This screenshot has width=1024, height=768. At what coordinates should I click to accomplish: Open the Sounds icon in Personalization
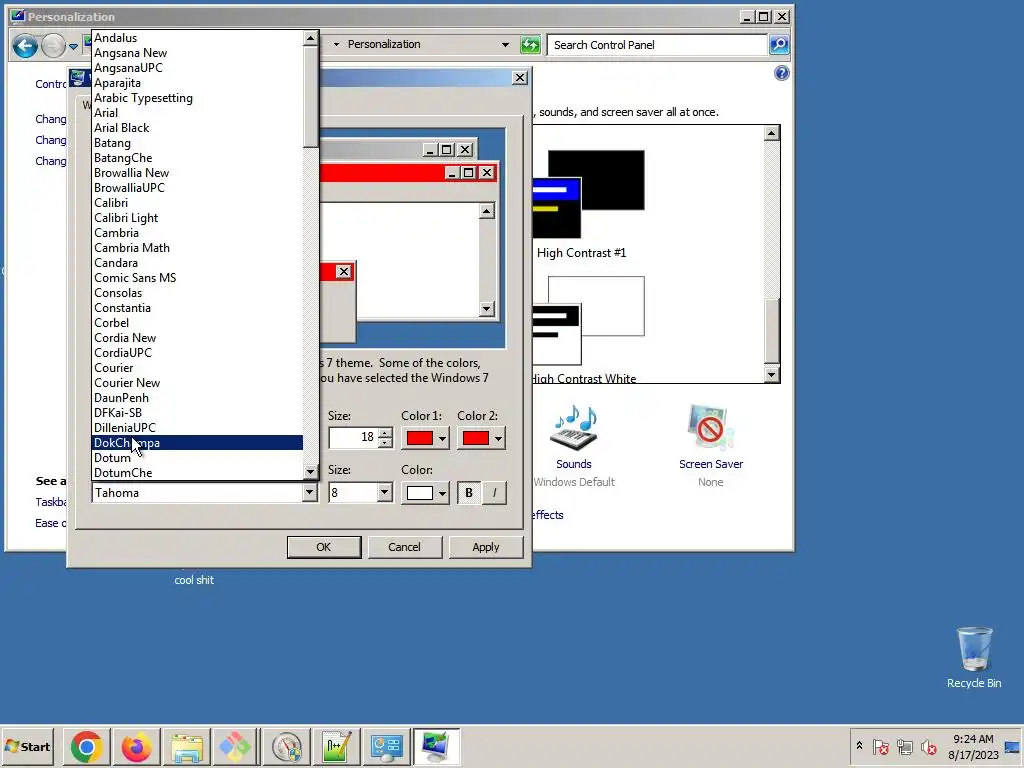[573, 428]
